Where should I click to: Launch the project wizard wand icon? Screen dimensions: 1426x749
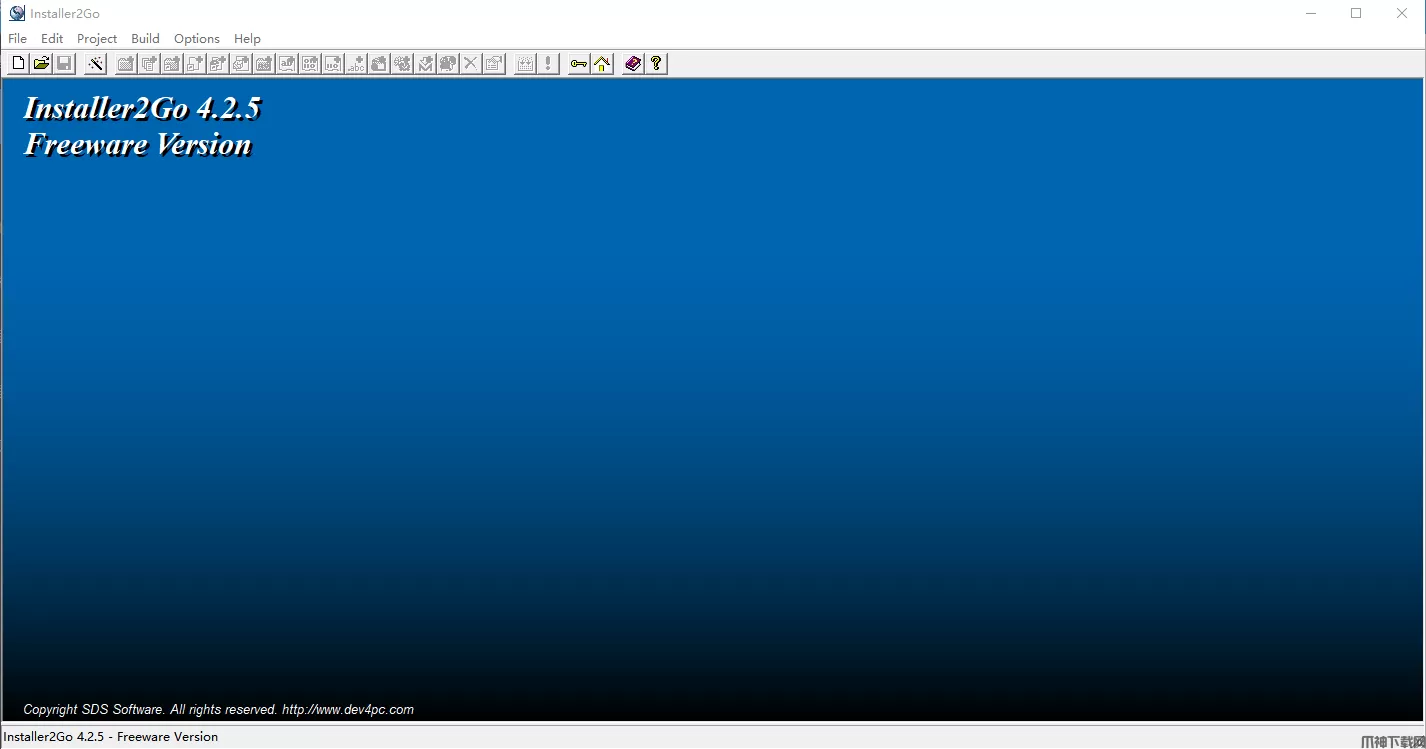pos(95,64)
